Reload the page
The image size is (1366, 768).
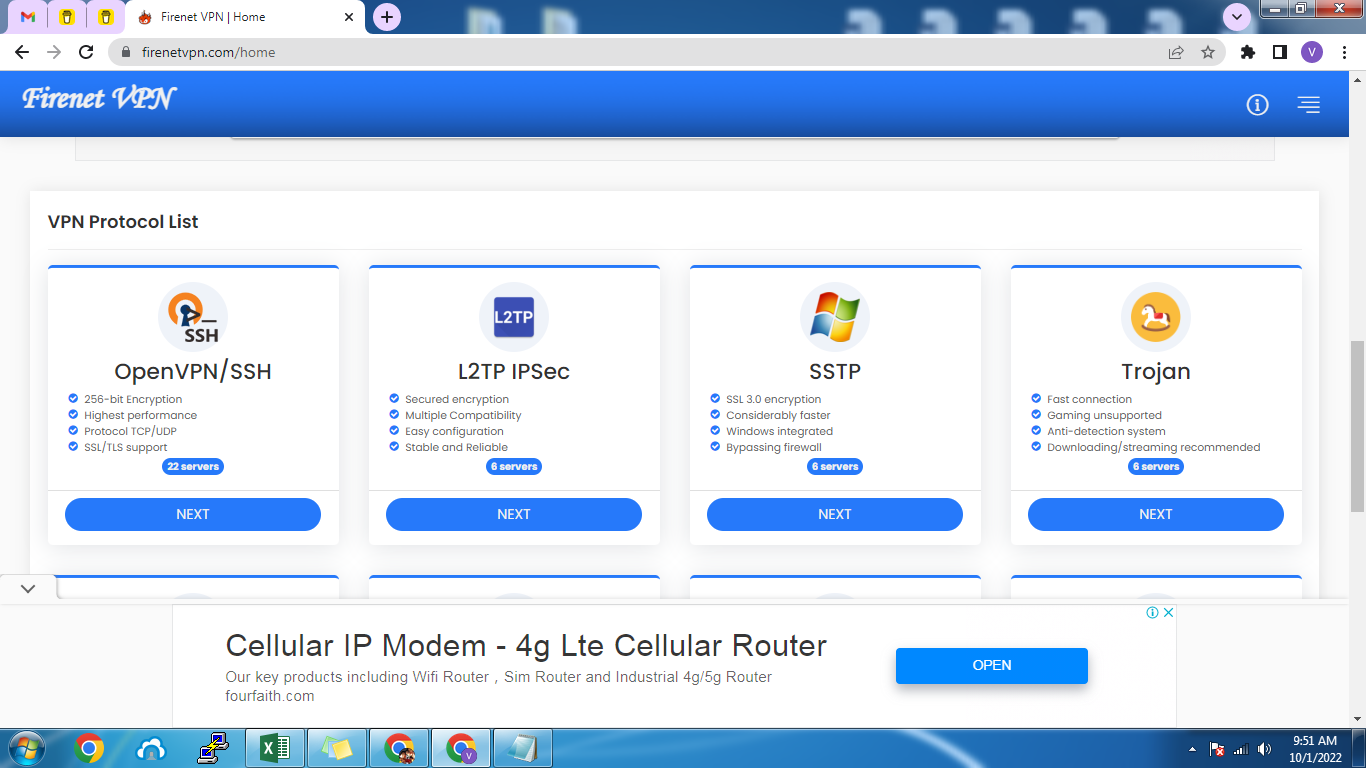pyautogui.click(x=86, y=52)
